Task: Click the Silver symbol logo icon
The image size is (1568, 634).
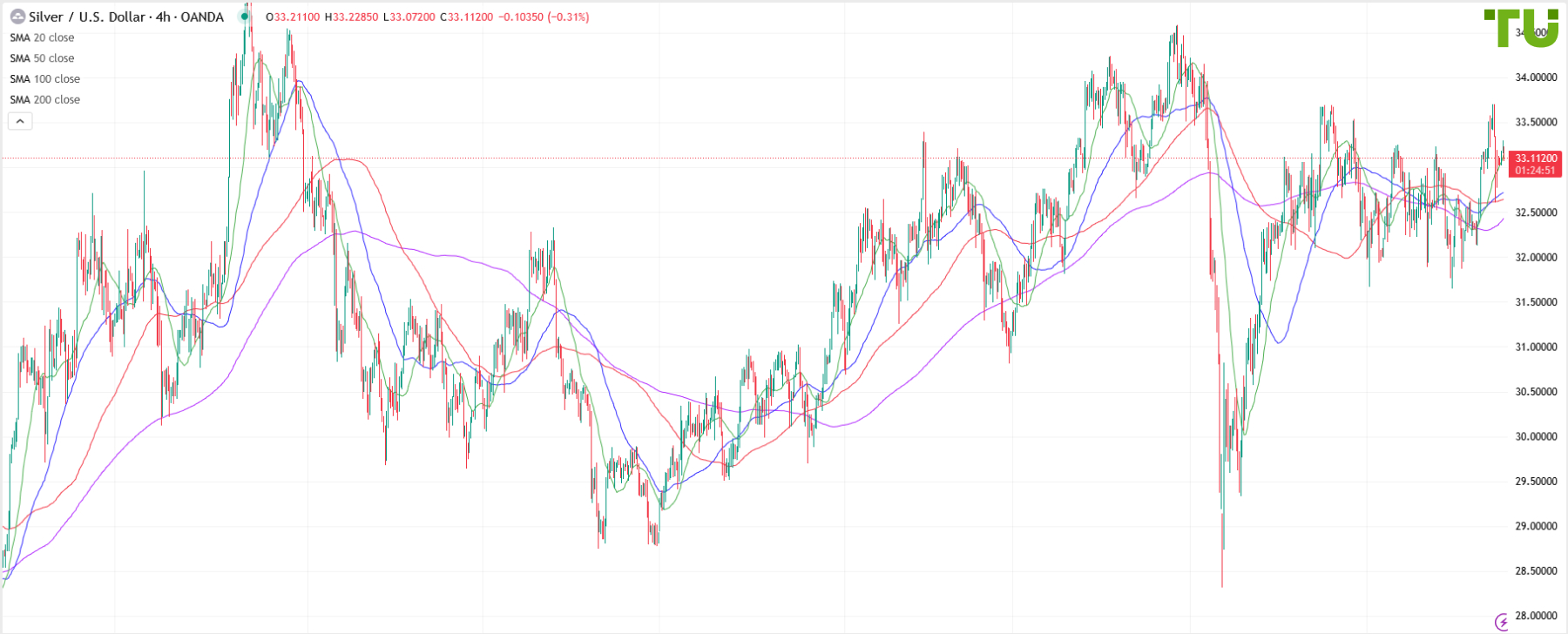Action: (x=17, y=17)
